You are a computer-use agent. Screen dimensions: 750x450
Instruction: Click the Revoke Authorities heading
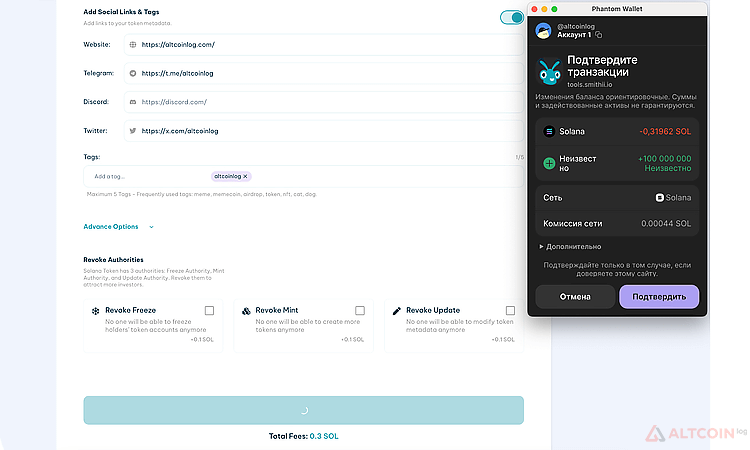113,260
